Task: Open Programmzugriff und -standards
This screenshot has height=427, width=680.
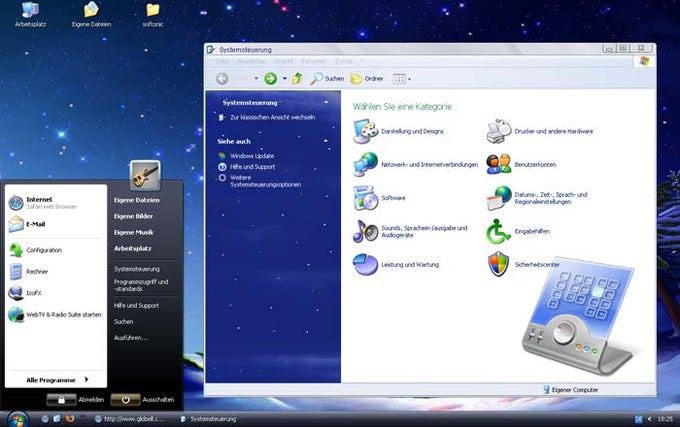Action: tap(141, 285)
